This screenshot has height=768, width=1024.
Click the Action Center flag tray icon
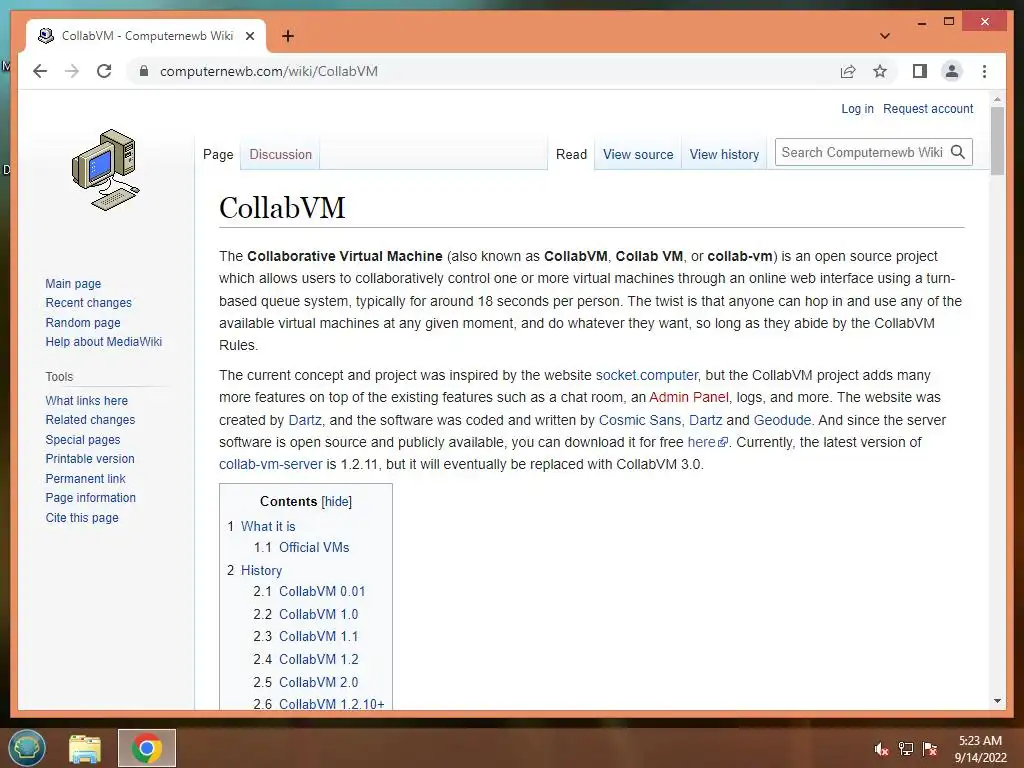(x=929, y=749)
